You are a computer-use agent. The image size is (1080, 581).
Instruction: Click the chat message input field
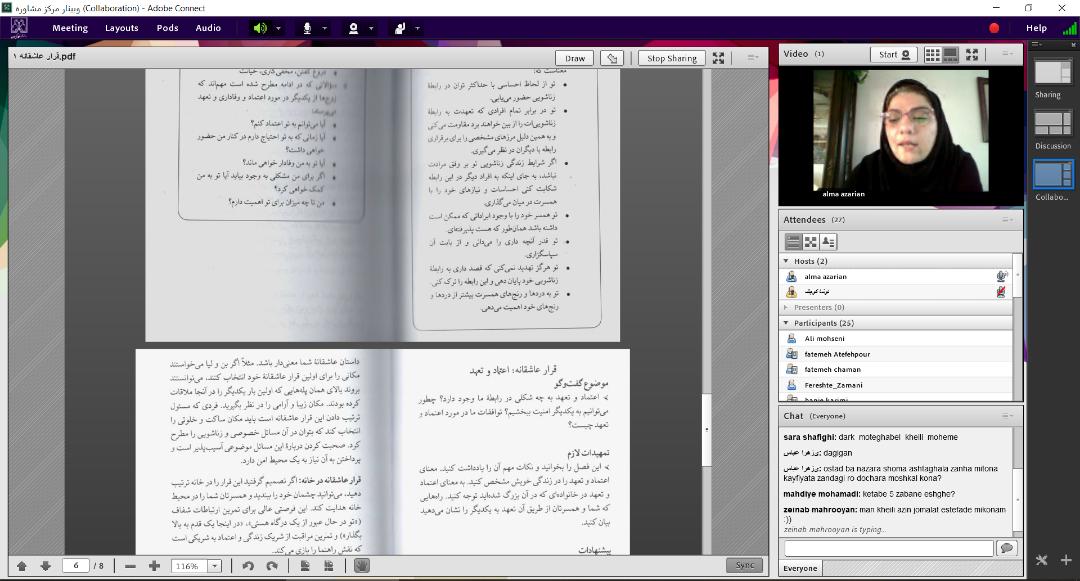coord(888,548)
